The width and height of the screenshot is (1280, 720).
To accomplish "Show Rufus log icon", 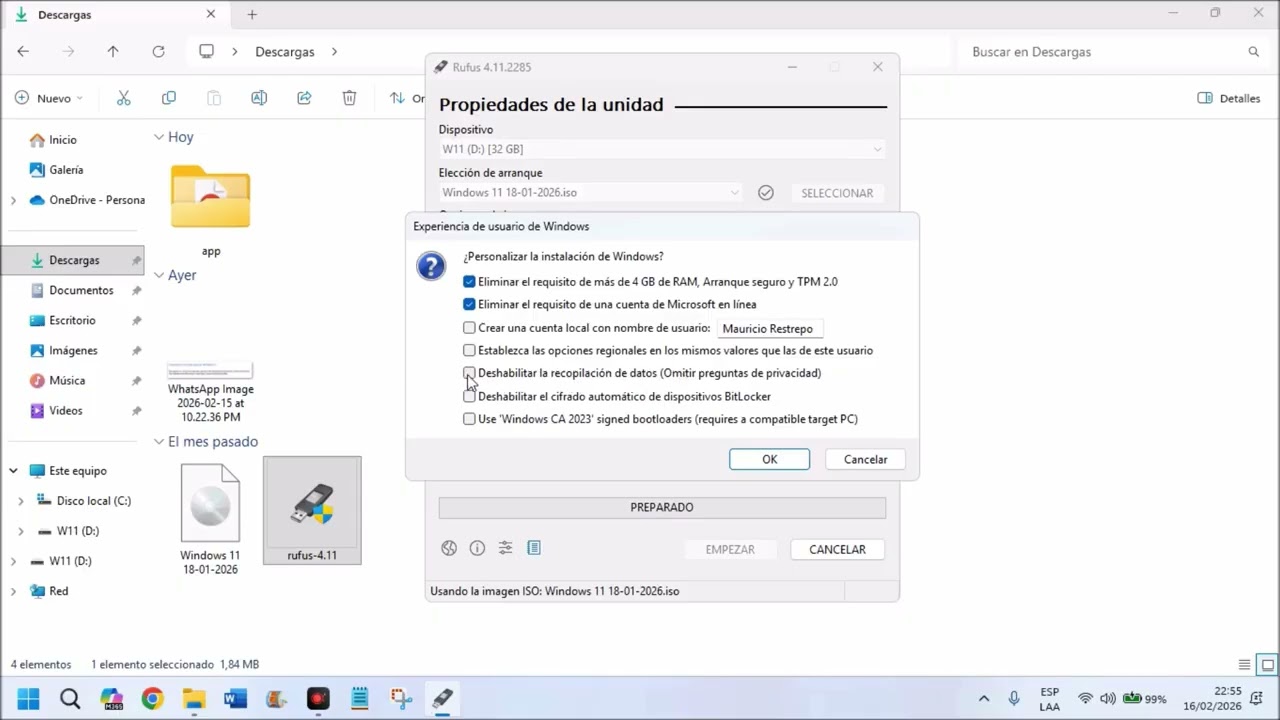I will (534, 548).
